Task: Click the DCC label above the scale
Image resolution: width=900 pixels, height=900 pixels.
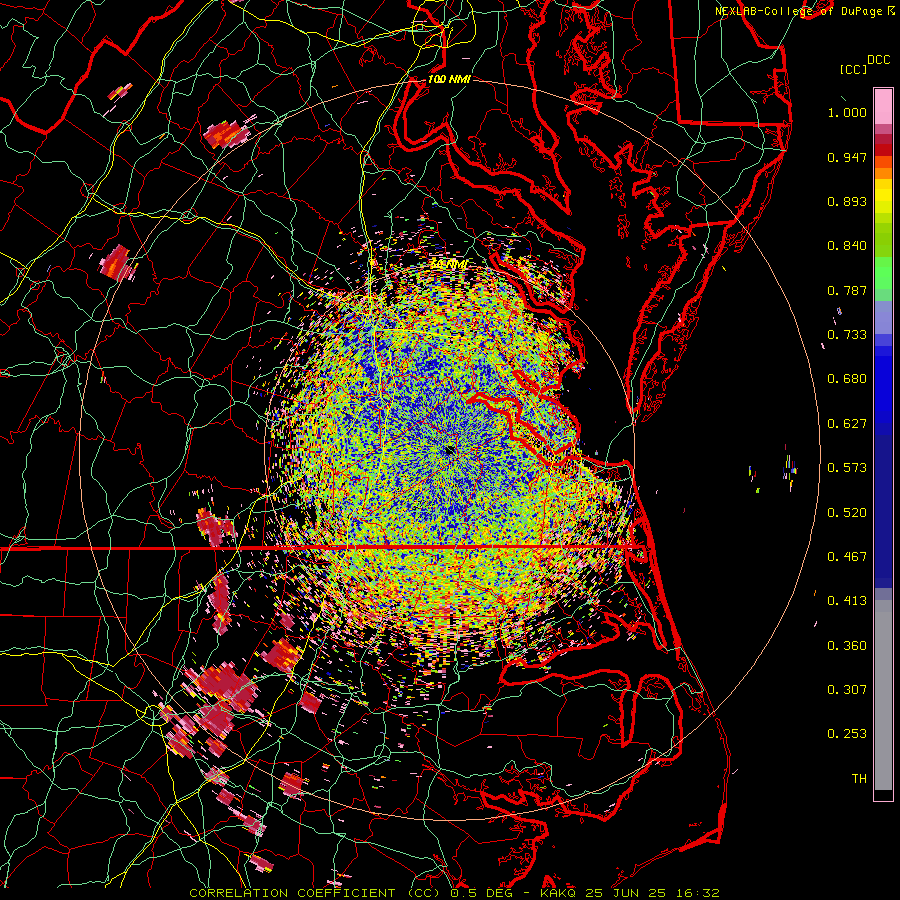Action: 879,60
